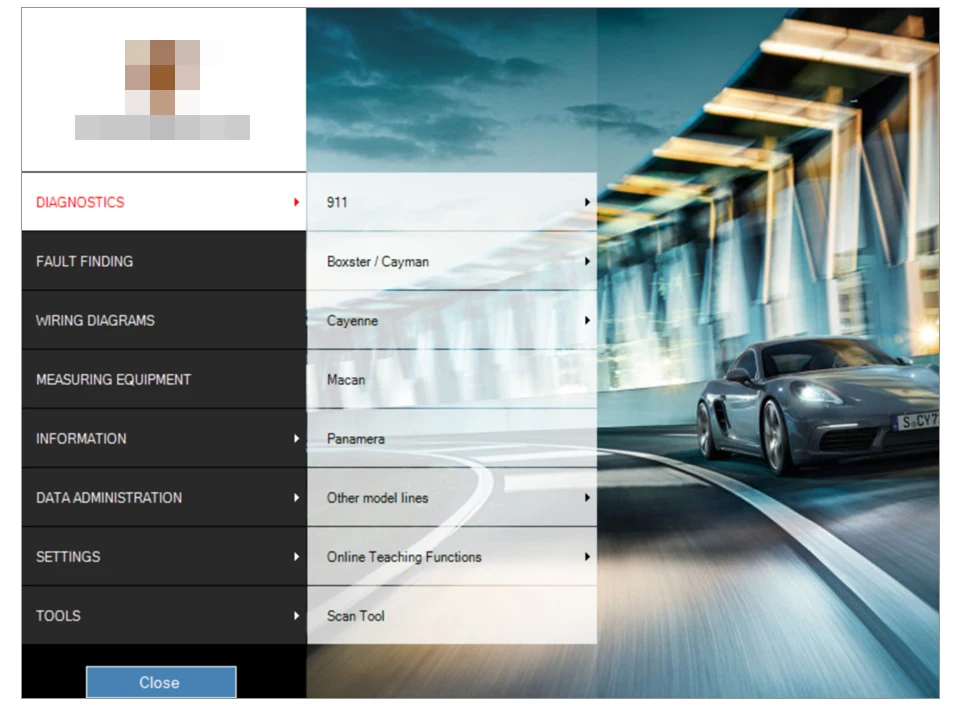Launch the Scan Tool entry
960x709 pixels.
click(452, 615)
